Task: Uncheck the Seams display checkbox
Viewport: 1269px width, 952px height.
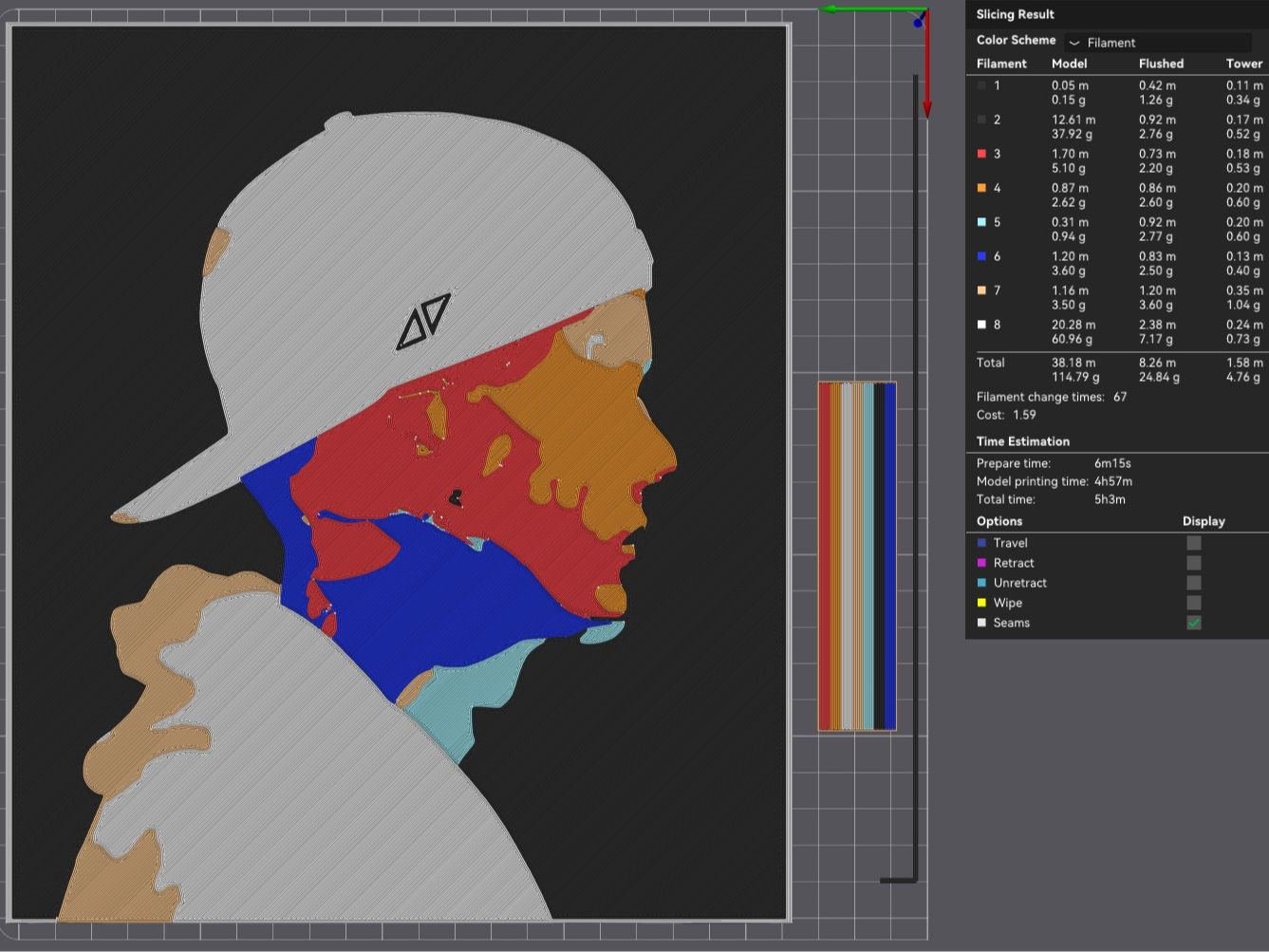Action: coord(1194,623)
